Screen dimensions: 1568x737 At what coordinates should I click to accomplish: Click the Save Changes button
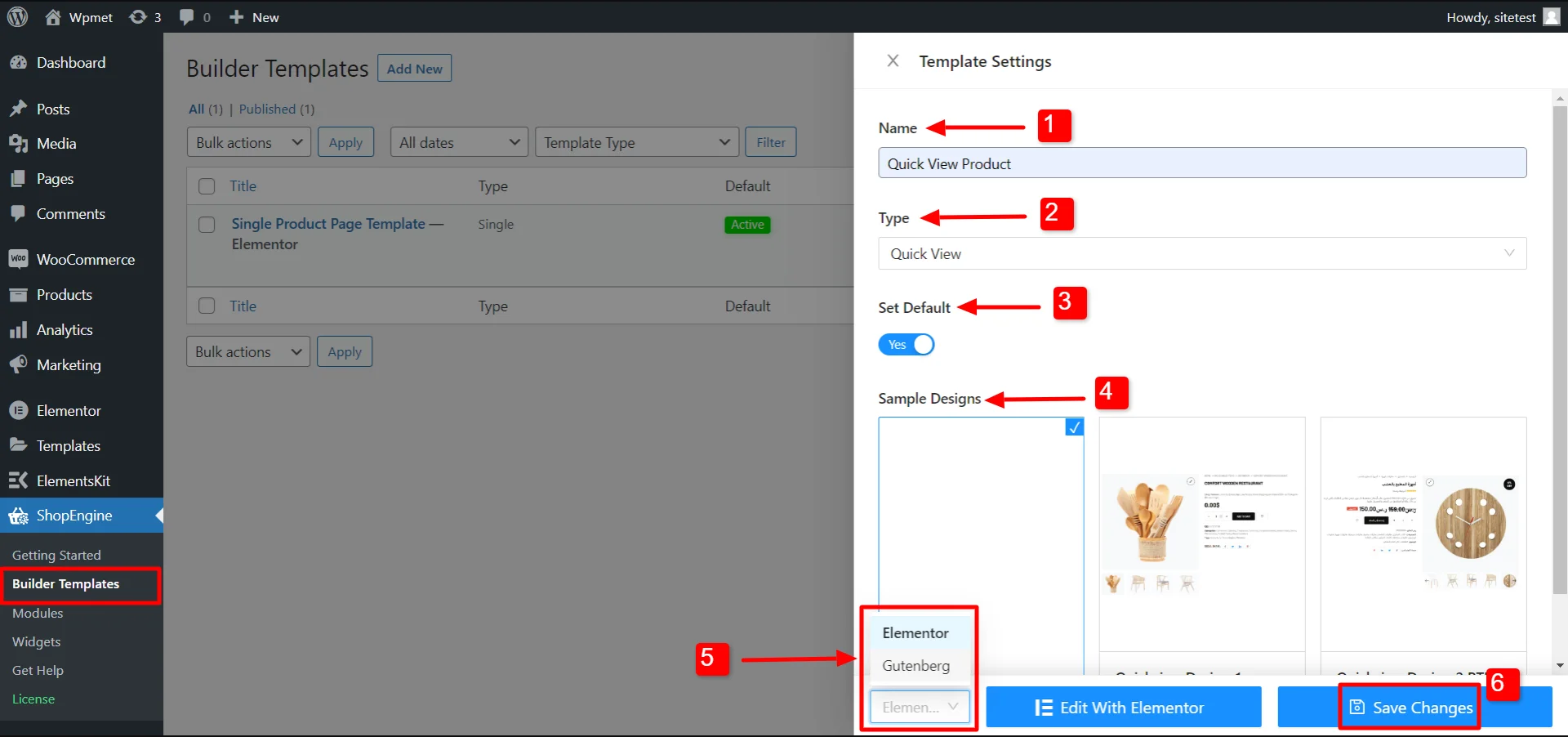tap(1409, 707)
